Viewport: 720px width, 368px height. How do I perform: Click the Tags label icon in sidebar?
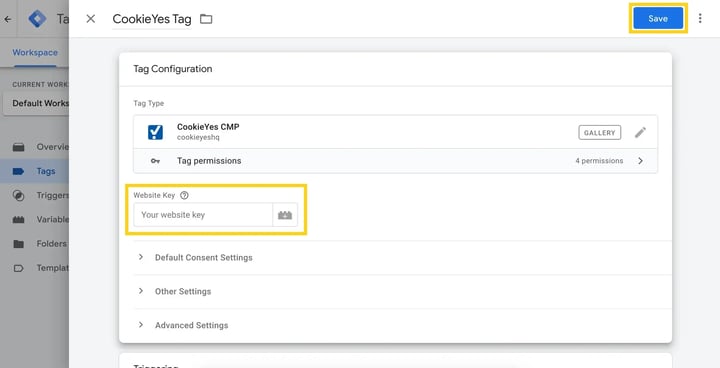tap(18, 171)
